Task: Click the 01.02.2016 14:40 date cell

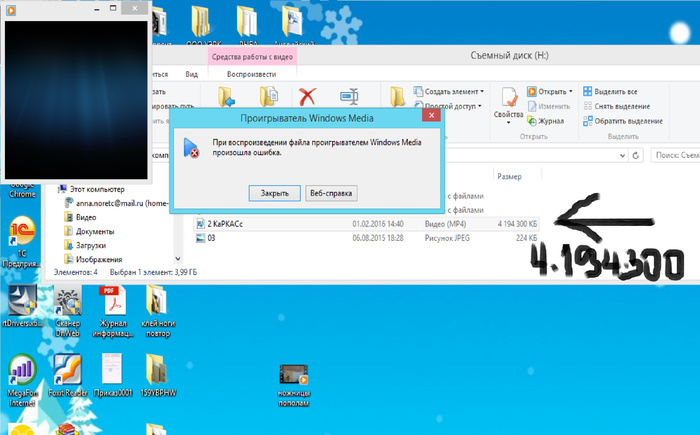Action: [378, 224]
